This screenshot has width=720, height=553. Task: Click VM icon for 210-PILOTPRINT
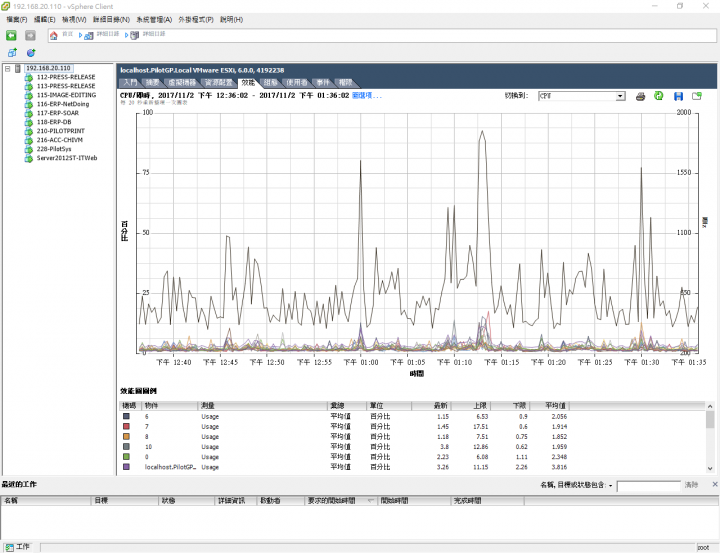[28, 131]
